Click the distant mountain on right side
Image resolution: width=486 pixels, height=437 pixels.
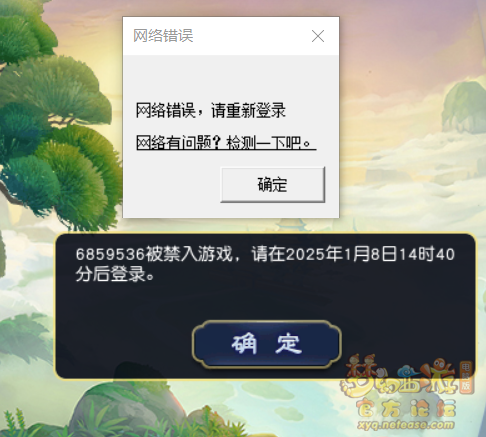(464, 107)
